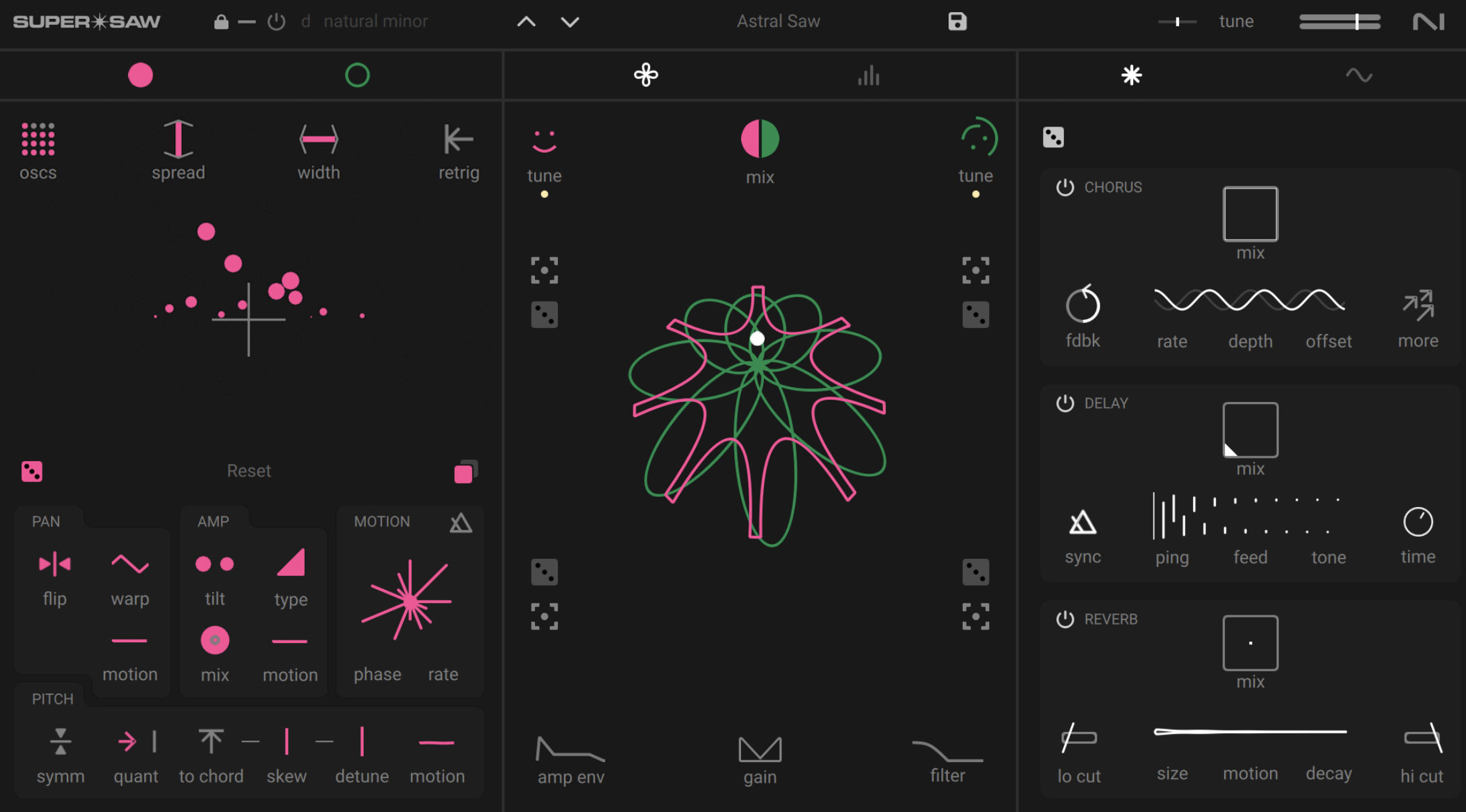Toggle the motion sync triangle icon

click(461, 522)
